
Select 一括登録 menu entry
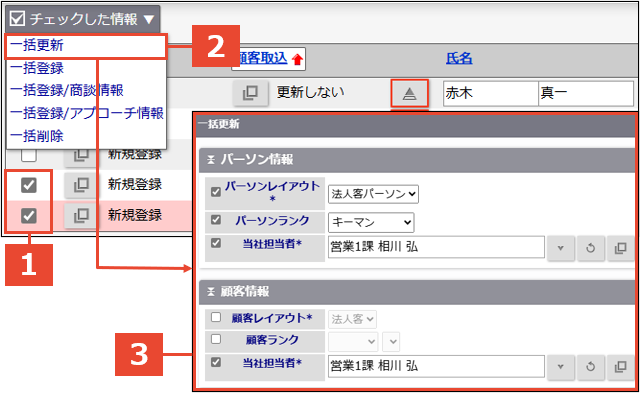37,68
